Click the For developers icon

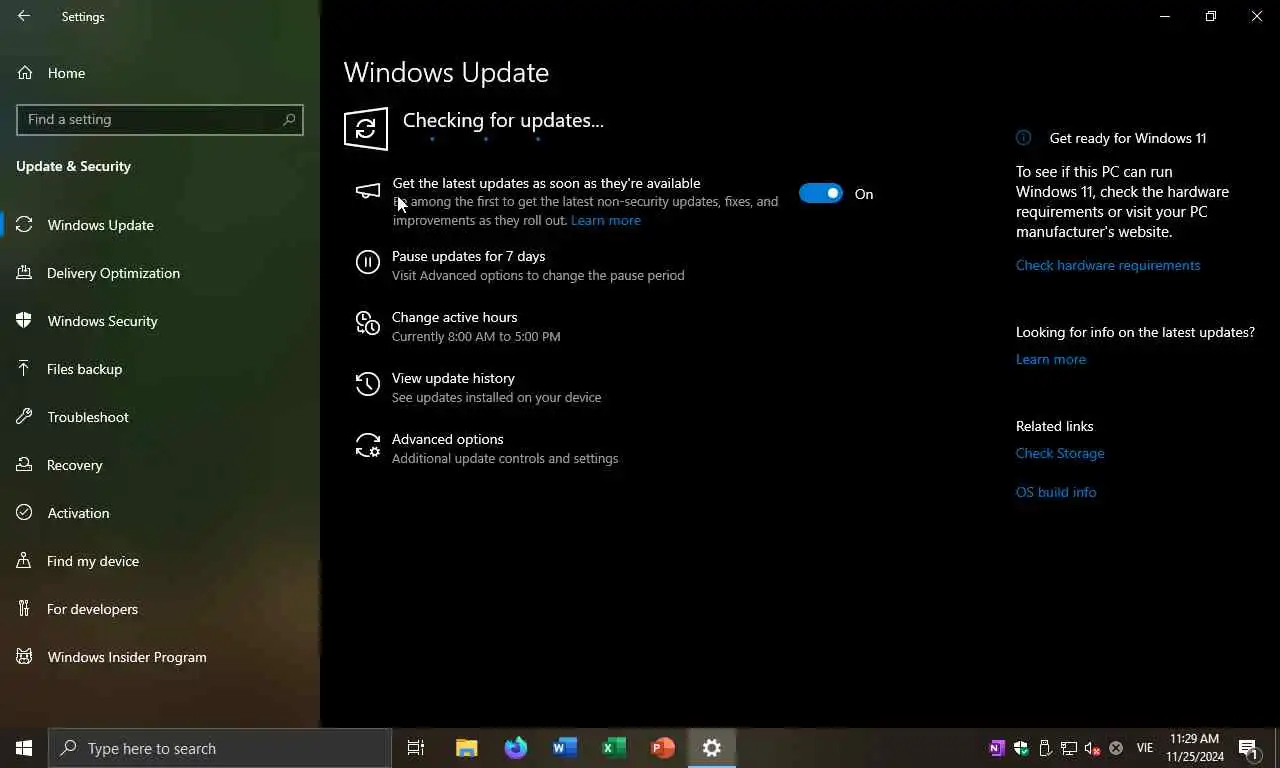(25, 609)
